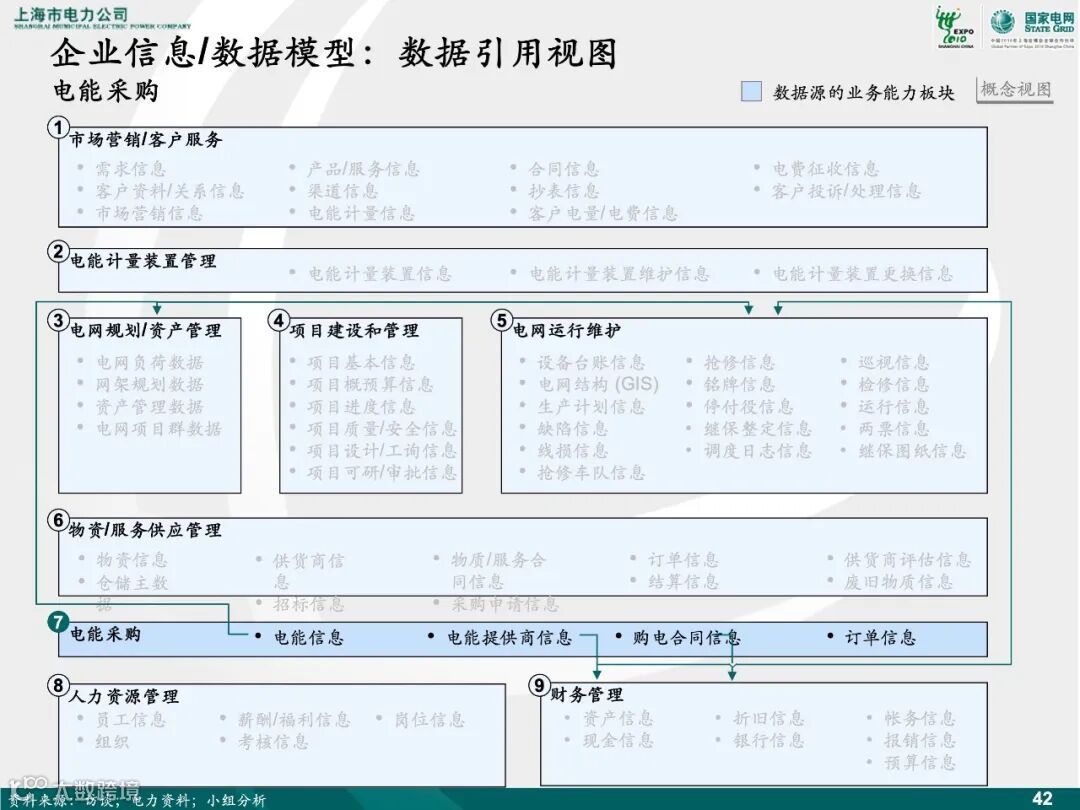The image size is (1080, 810).
Task: Click the 招标信息 item
Action: point(308,604)
